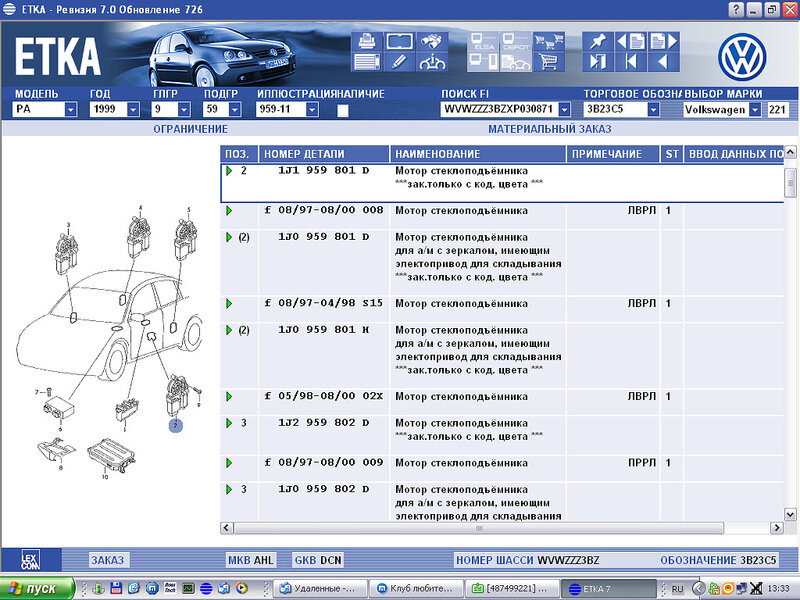Print the parts list with printer icon
Screen dimensions: 800x600
pyautogui.click(x=367, y=41)
